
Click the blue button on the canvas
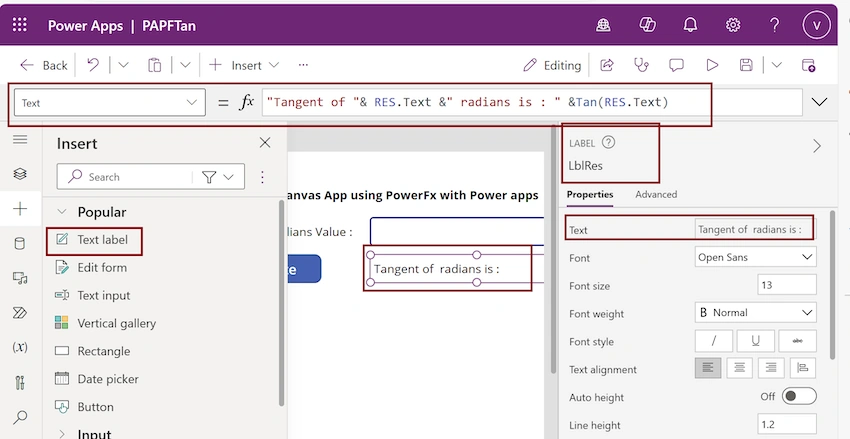[x=305, y=269]
